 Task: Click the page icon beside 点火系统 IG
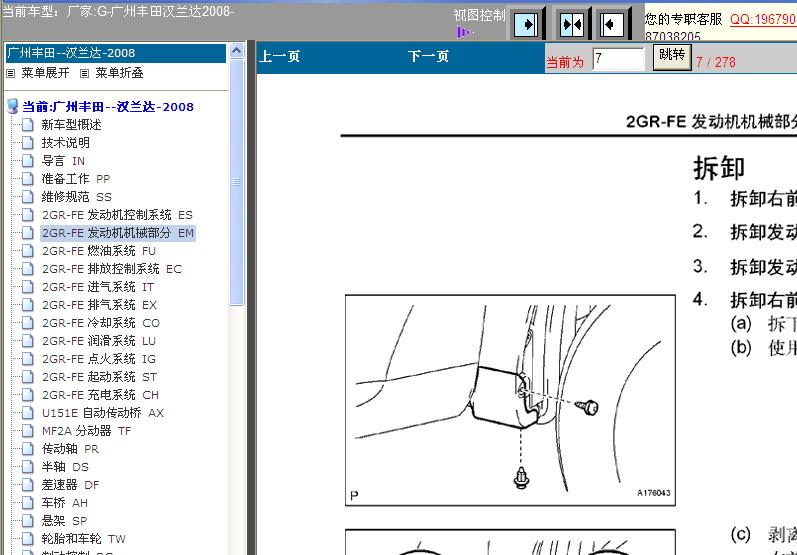[x=28, y=359]
